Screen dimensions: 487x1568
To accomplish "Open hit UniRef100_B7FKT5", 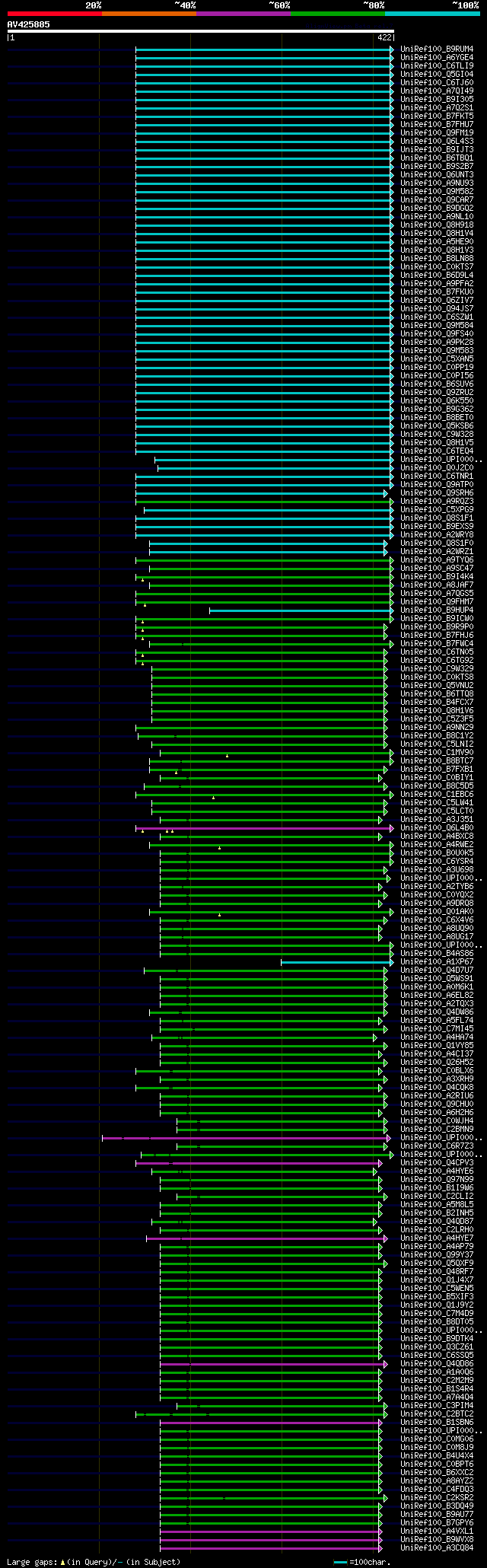I will (x=437, y=116).
